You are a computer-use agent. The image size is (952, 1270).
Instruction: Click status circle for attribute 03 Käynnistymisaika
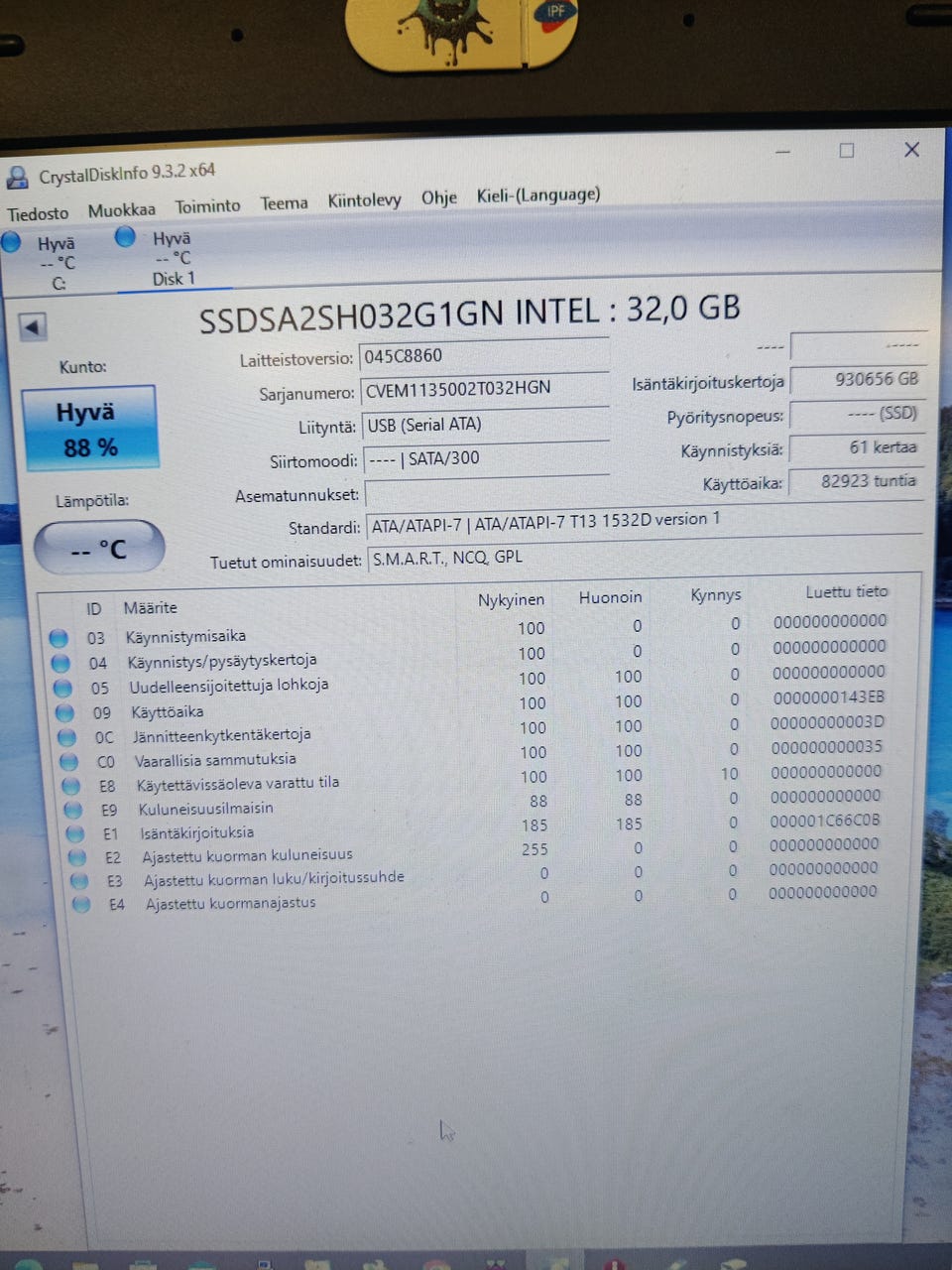click(x=59, y=638)
